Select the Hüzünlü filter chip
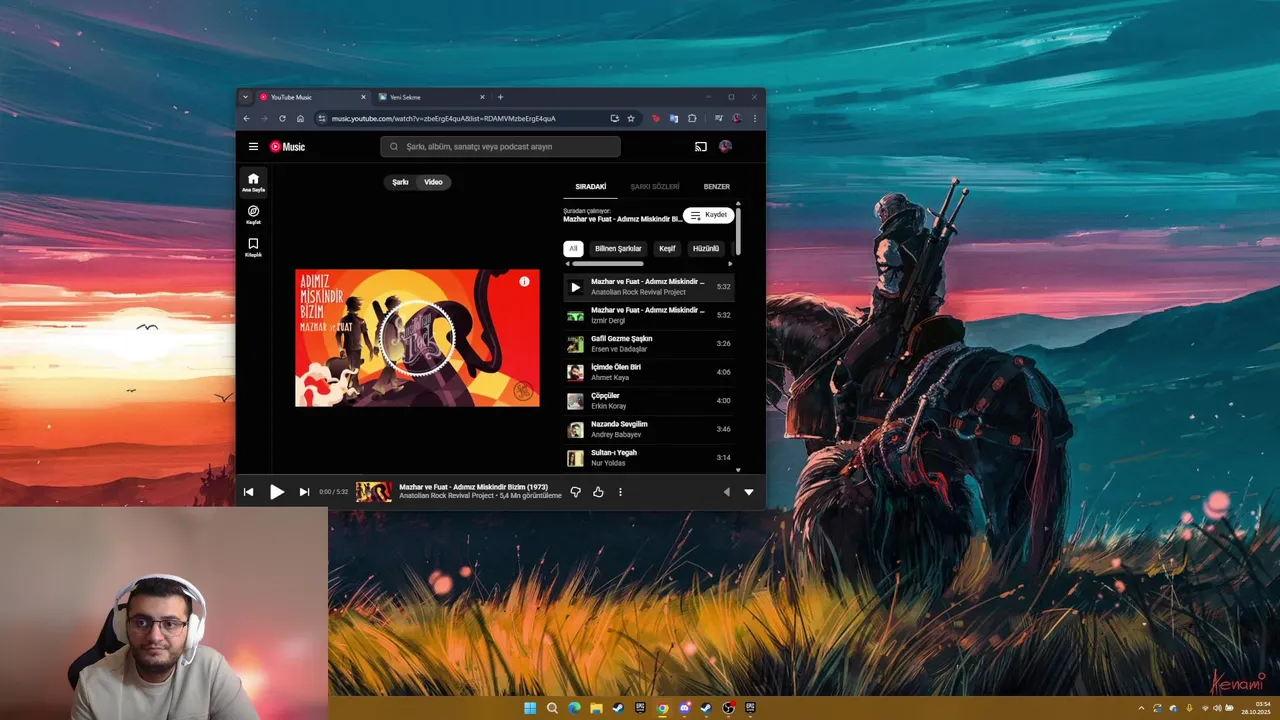 click(x=706, y=249)
